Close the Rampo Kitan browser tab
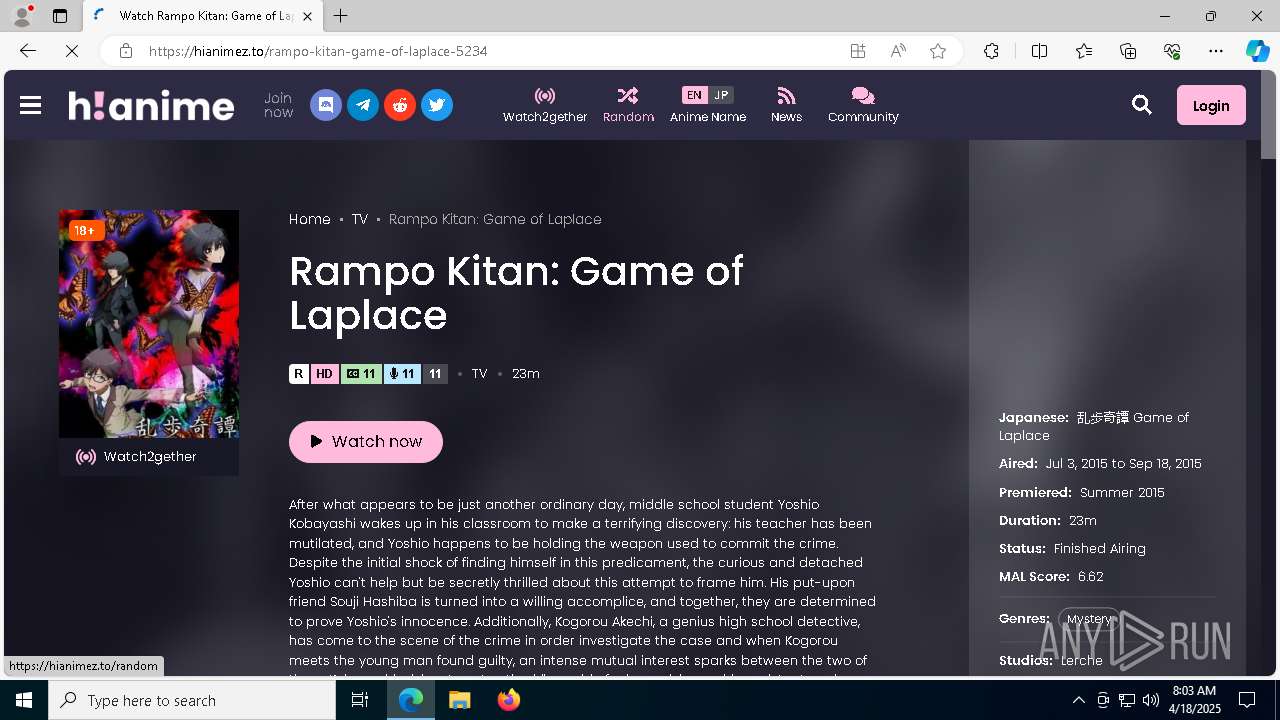1280x720 pixels. (307, 16)
